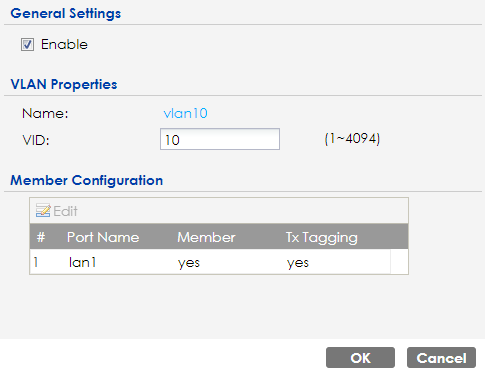This screenshot has width=485, height=375.
Task: Click the VLAN Properties heading
Action: click(x=64, y=84)
